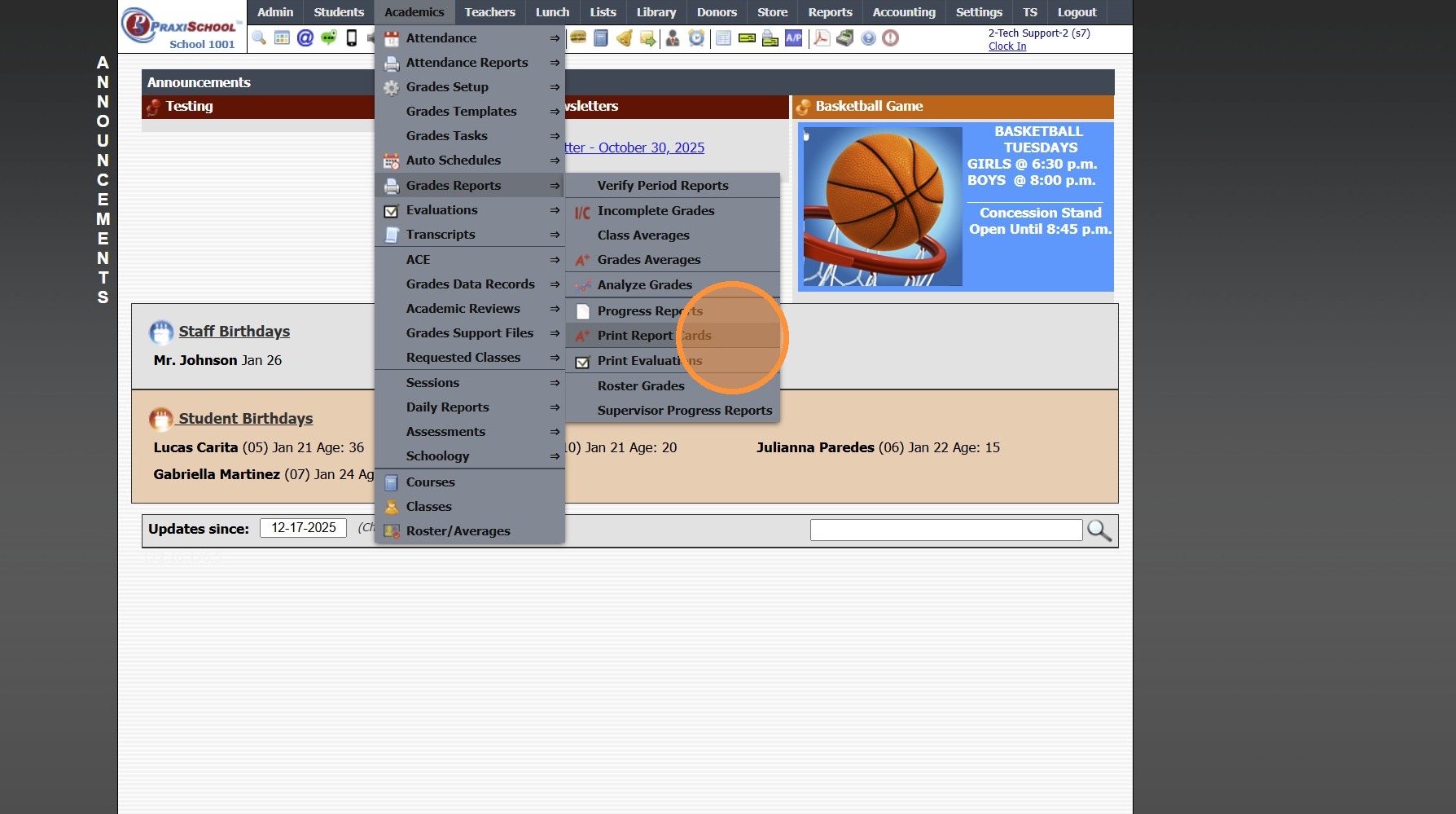Select Verify Period Reports
Viewport: 1456px width, 814px height.
(x=673, y=186)
